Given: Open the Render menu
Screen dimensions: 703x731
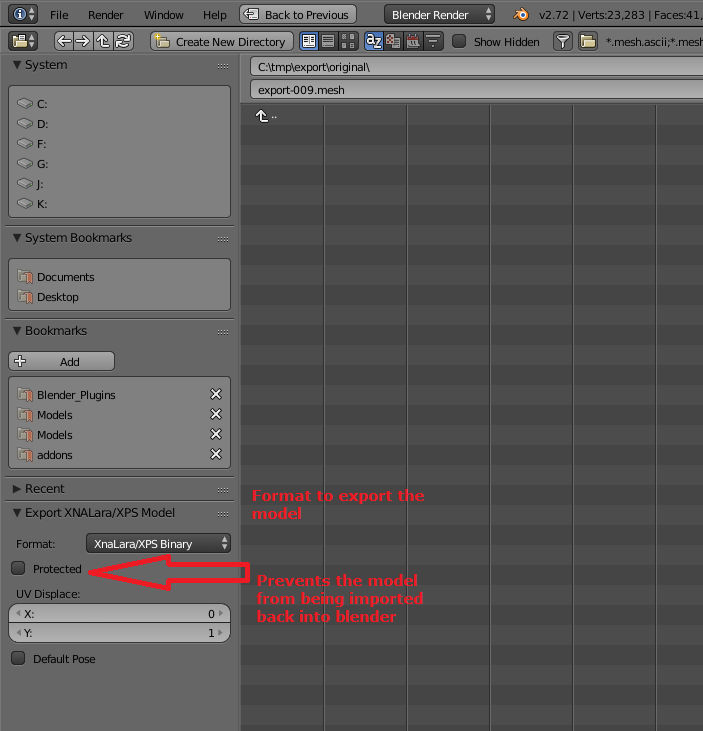Looking at the screenshot, I should (x=105, y=15).
